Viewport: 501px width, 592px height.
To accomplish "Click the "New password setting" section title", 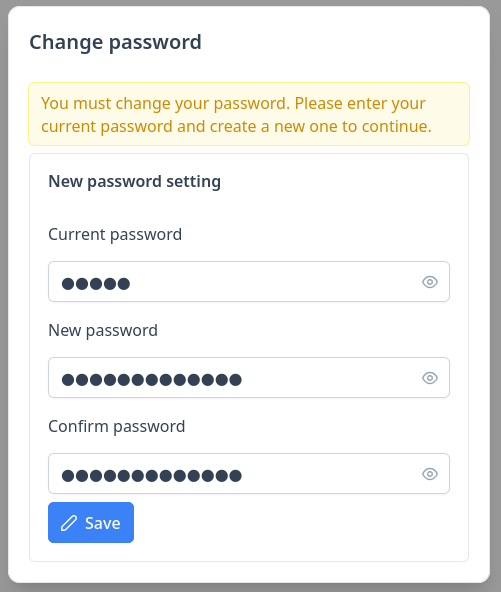I will pyautogui.click(x=134, y=182).
